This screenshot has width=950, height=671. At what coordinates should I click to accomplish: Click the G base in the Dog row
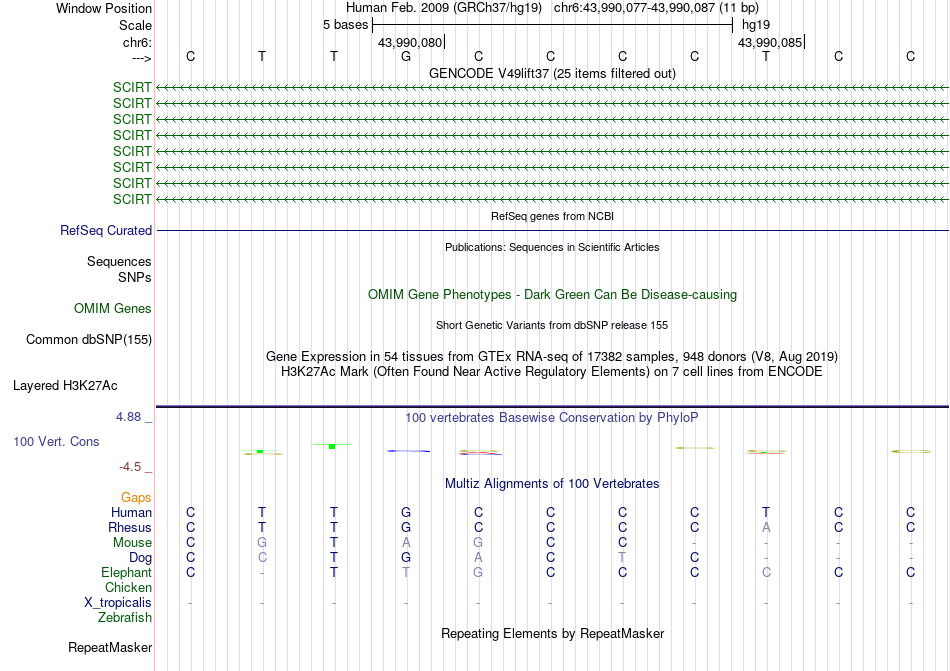tap(406, 557)
